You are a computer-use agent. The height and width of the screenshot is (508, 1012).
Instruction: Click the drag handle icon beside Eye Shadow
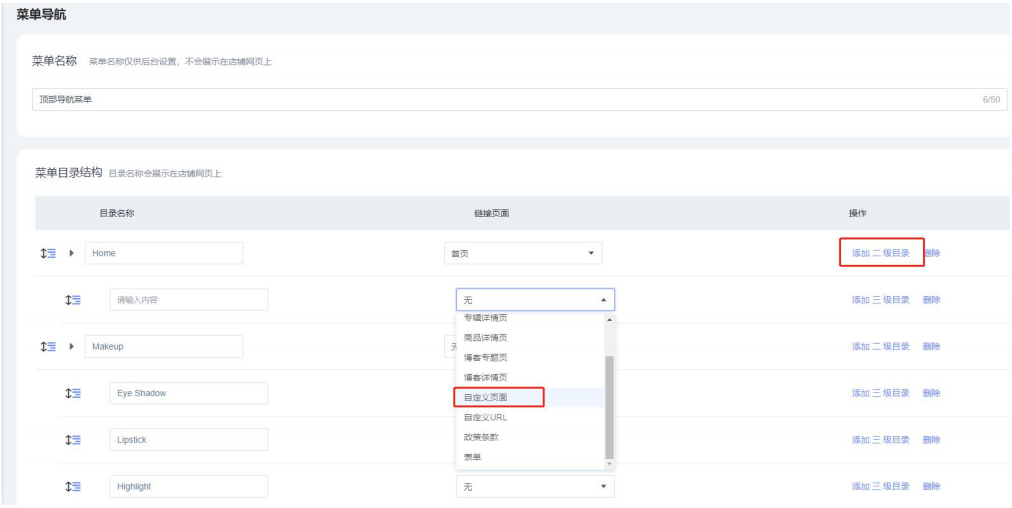coord(73,393)
